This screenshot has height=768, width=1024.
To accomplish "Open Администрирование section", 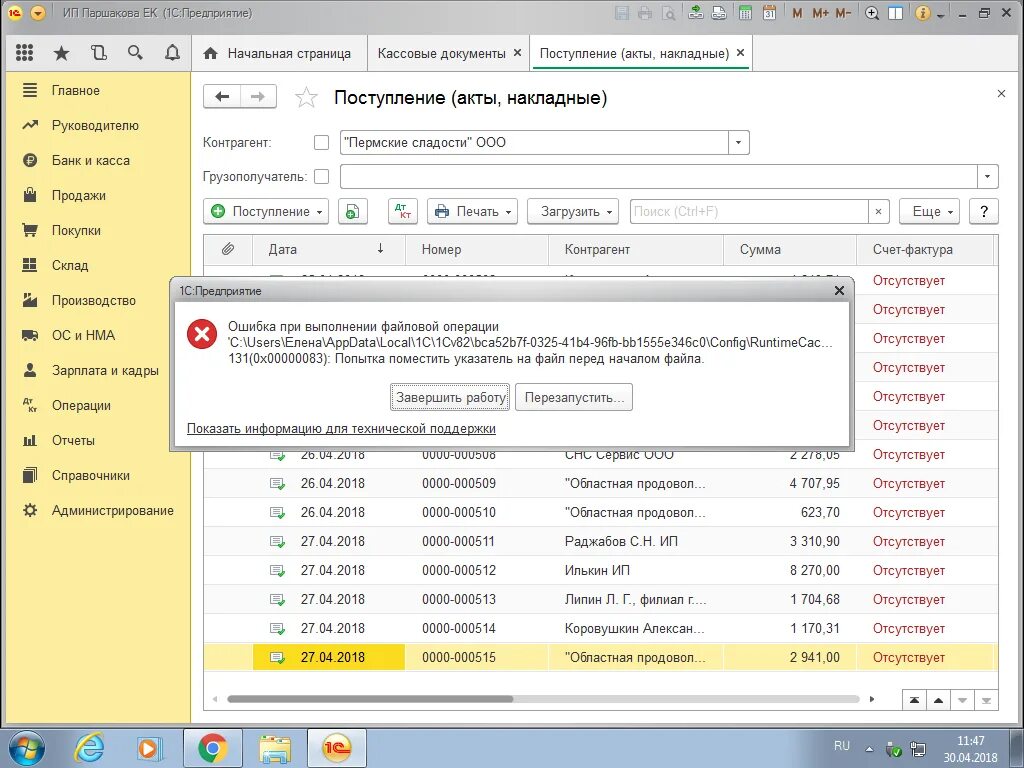I will point(113,511).
